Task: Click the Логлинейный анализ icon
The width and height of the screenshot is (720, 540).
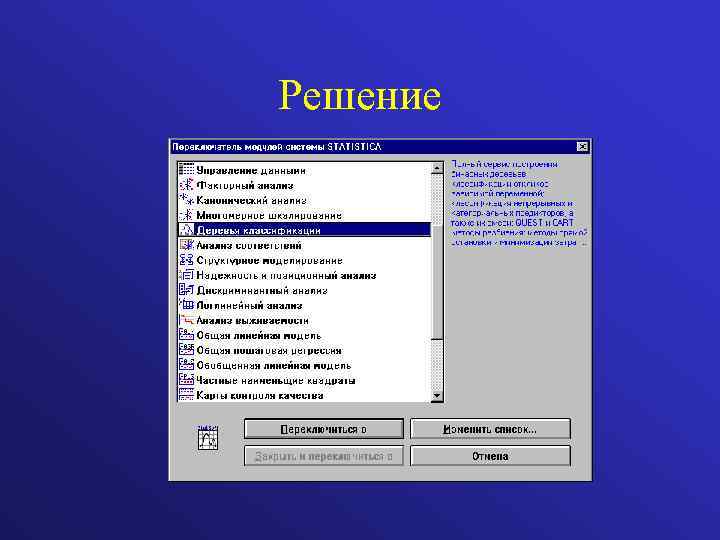Action: (186, 305)
